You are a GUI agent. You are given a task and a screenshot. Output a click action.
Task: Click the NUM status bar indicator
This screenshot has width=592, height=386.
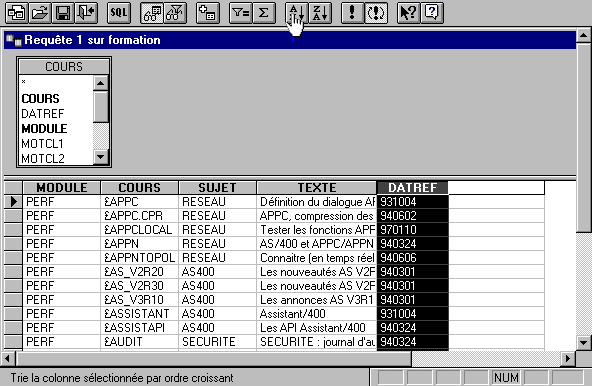(506, 377)
